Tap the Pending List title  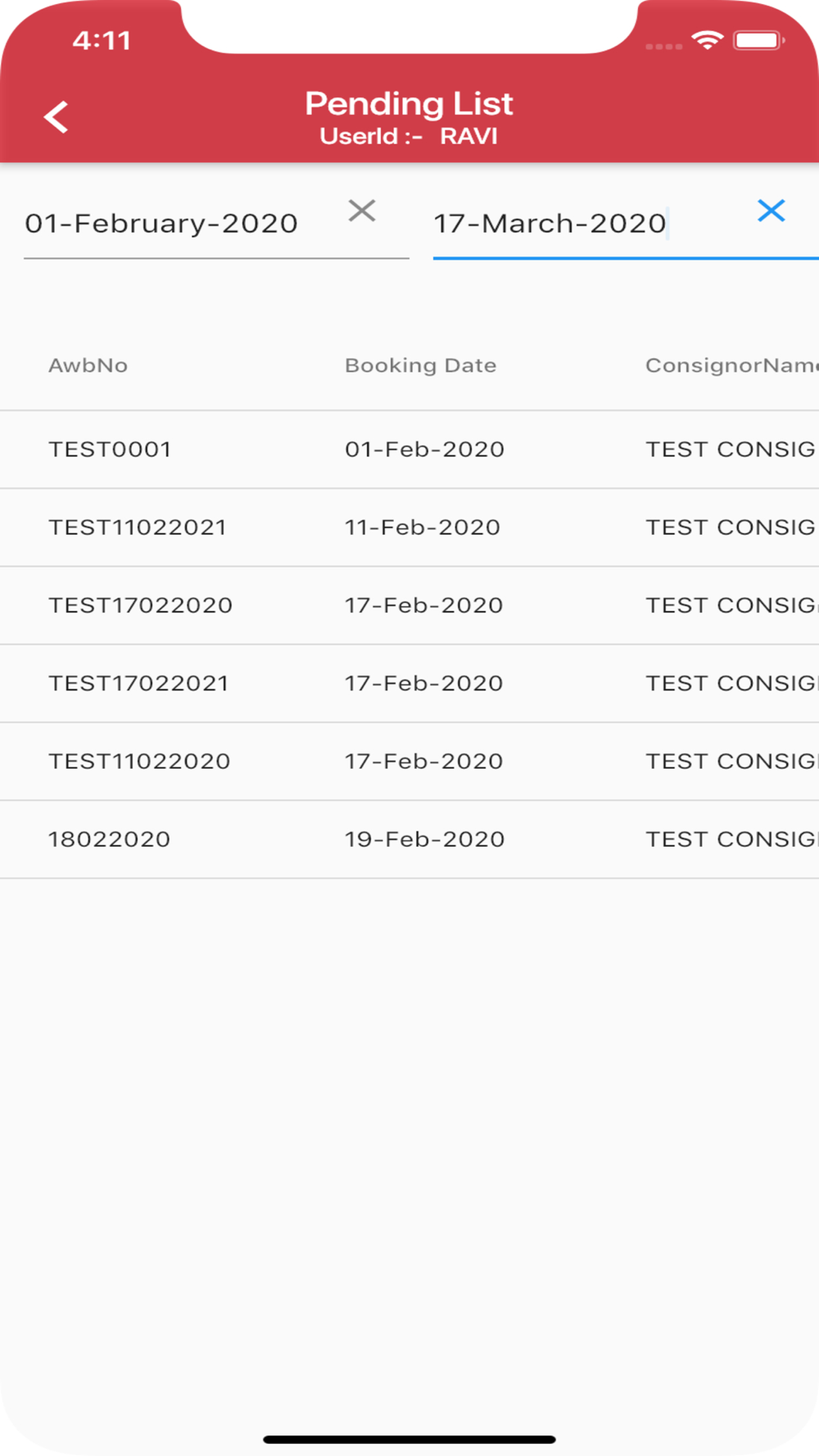[409, 104]
